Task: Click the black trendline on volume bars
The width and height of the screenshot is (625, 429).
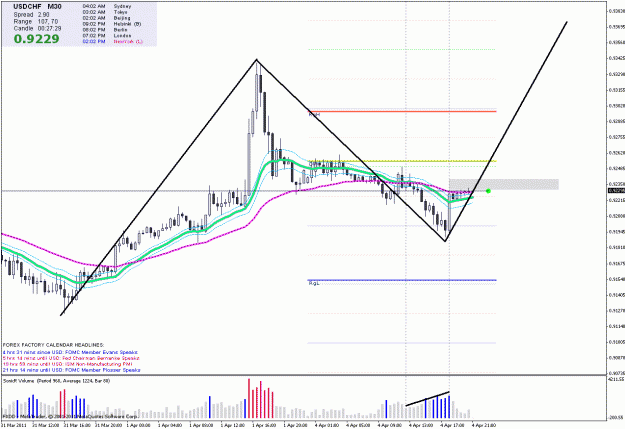Action: [x=428, y=399]
